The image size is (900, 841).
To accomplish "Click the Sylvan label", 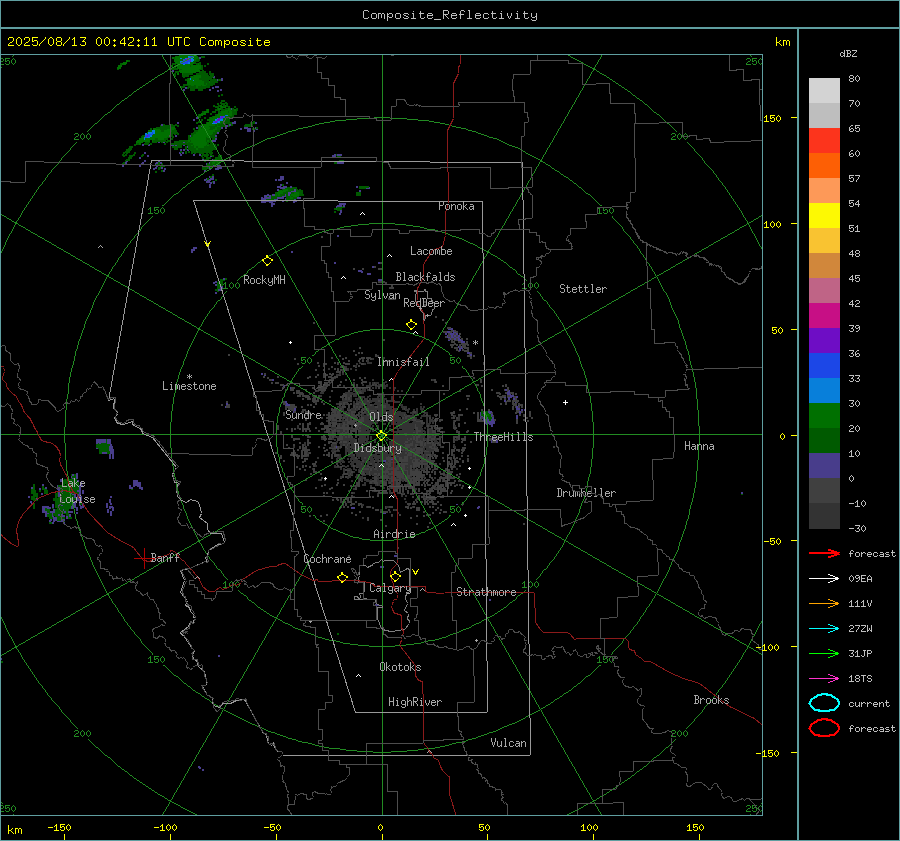I will point(382,295).
